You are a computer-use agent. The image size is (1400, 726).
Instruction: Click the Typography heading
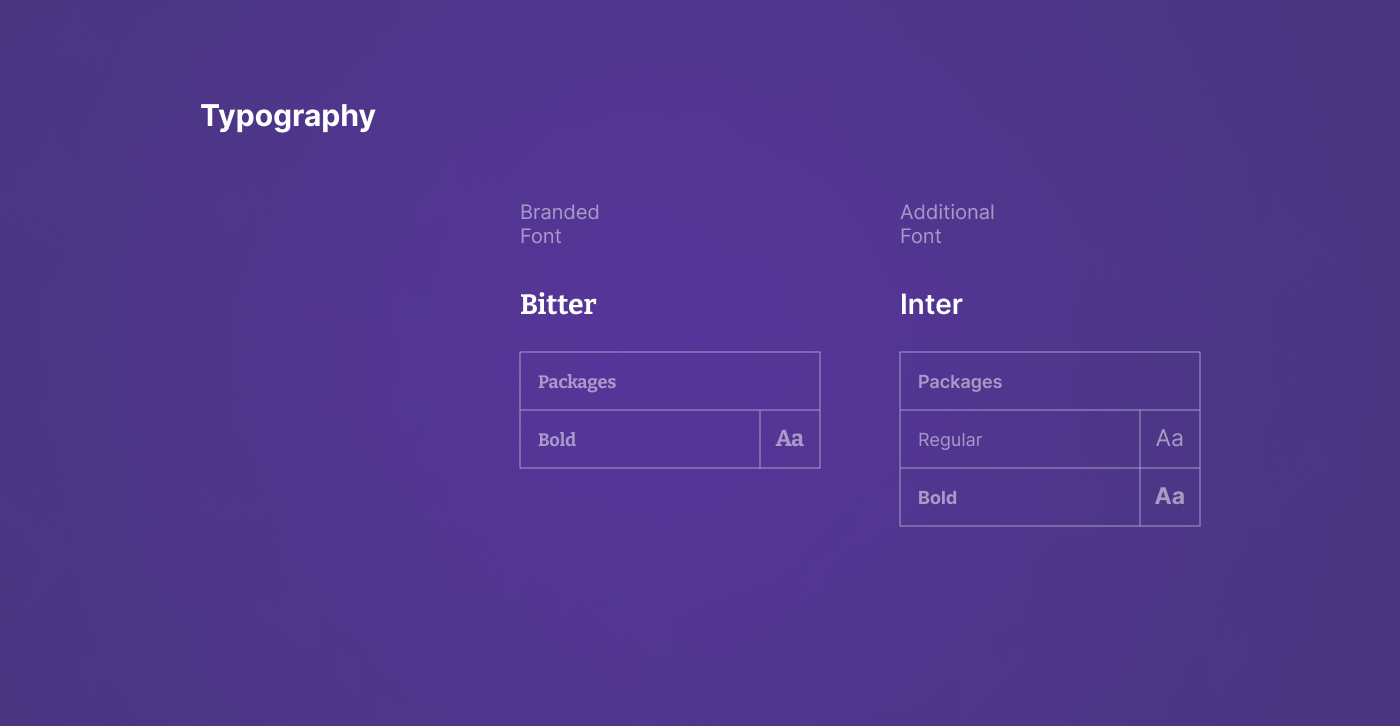click(288, 116)
